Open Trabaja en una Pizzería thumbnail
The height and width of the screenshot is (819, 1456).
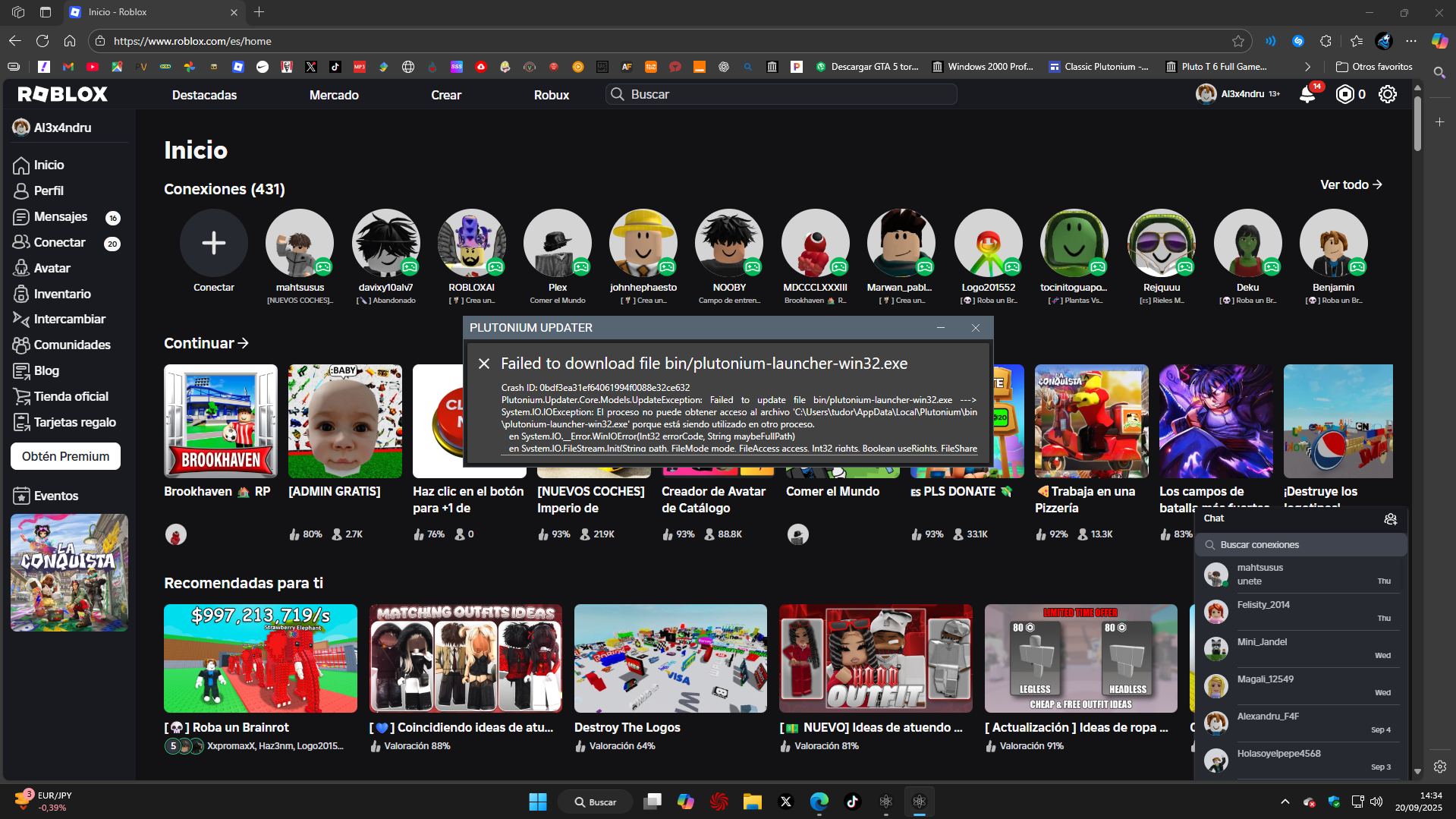1092,421
